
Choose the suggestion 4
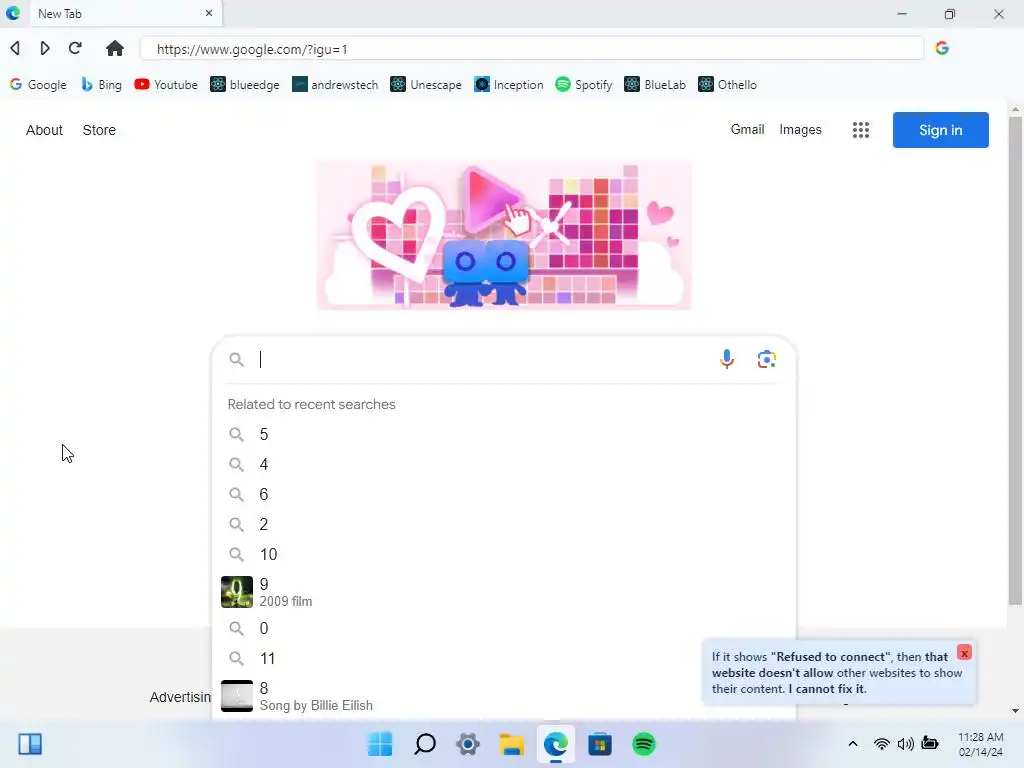point(504,464)
